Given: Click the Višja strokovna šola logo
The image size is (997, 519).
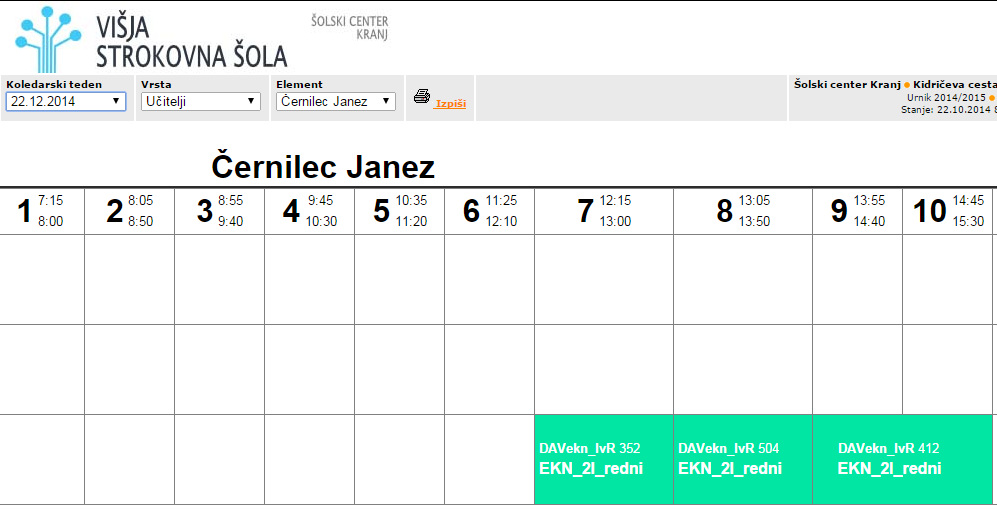Looking at the screenshot, I should click(151, 39).
